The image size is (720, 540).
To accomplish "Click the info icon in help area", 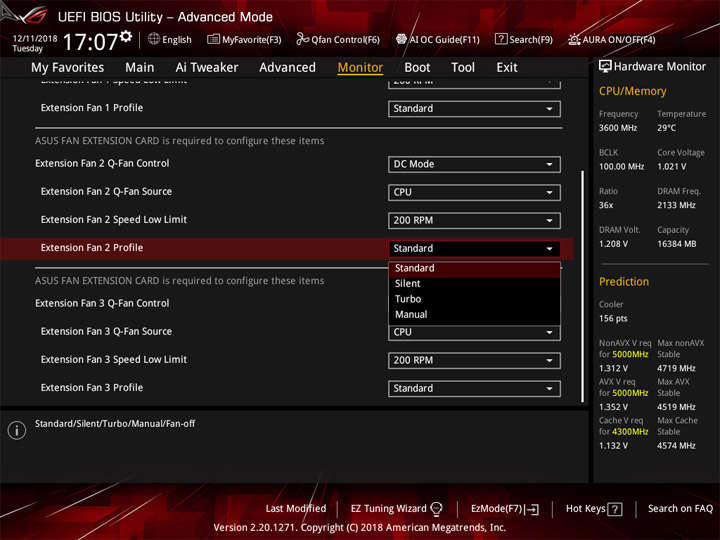I will (x=17, y=430).
